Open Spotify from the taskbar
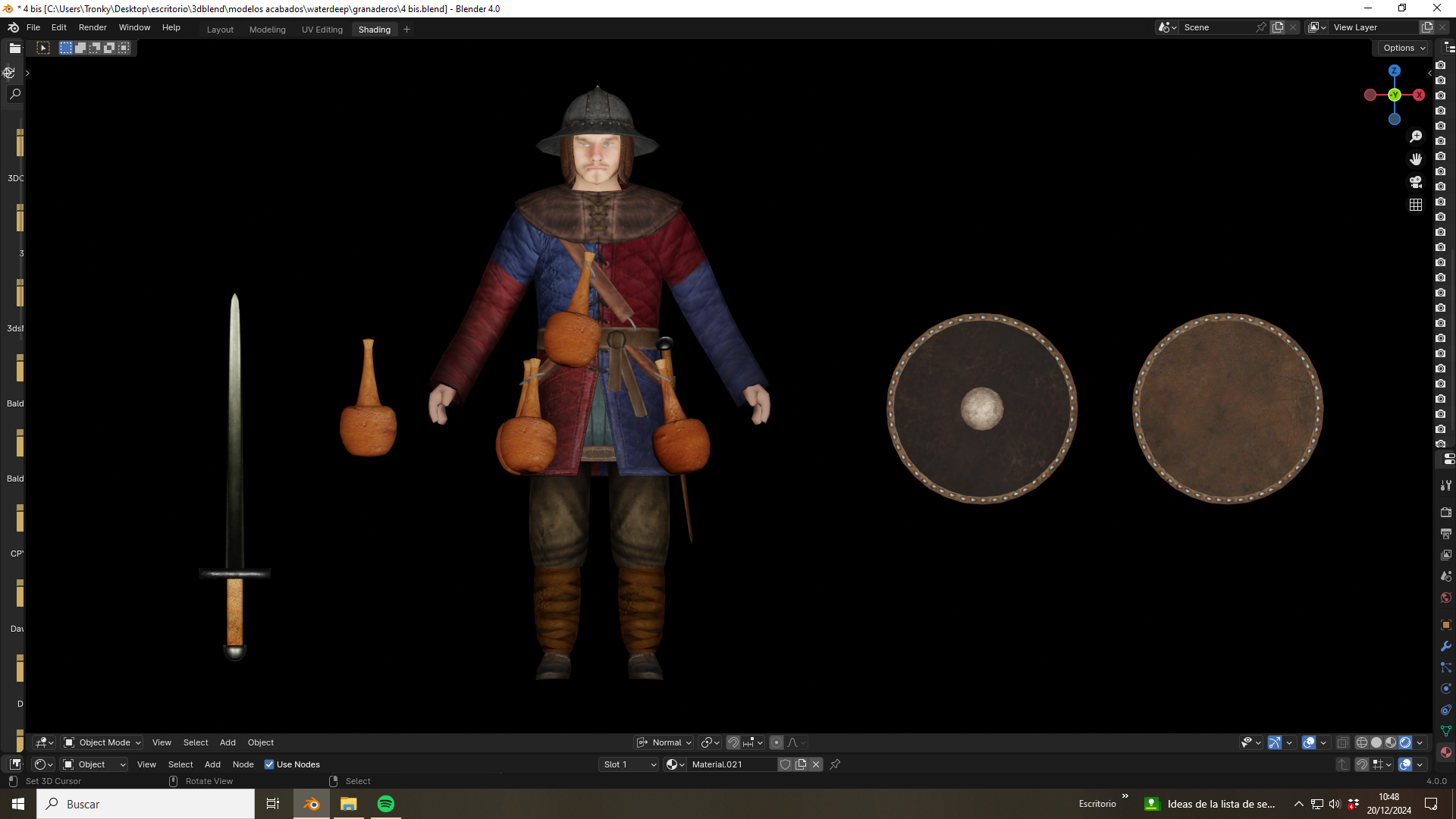This screenshot has height=819, width=1456. [386, 804]
